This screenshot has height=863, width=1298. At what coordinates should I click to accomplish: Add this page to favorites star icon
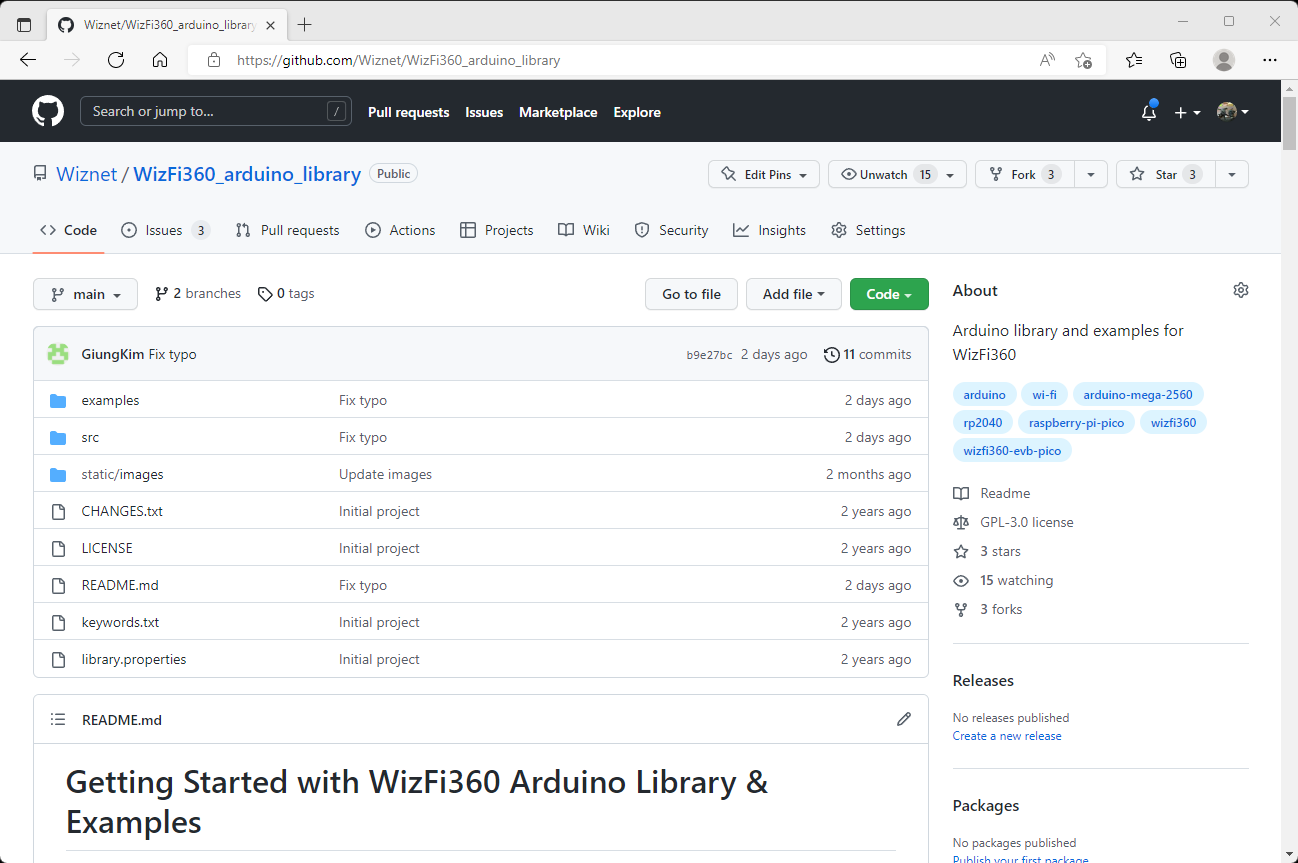click(x=1083, y=60)
